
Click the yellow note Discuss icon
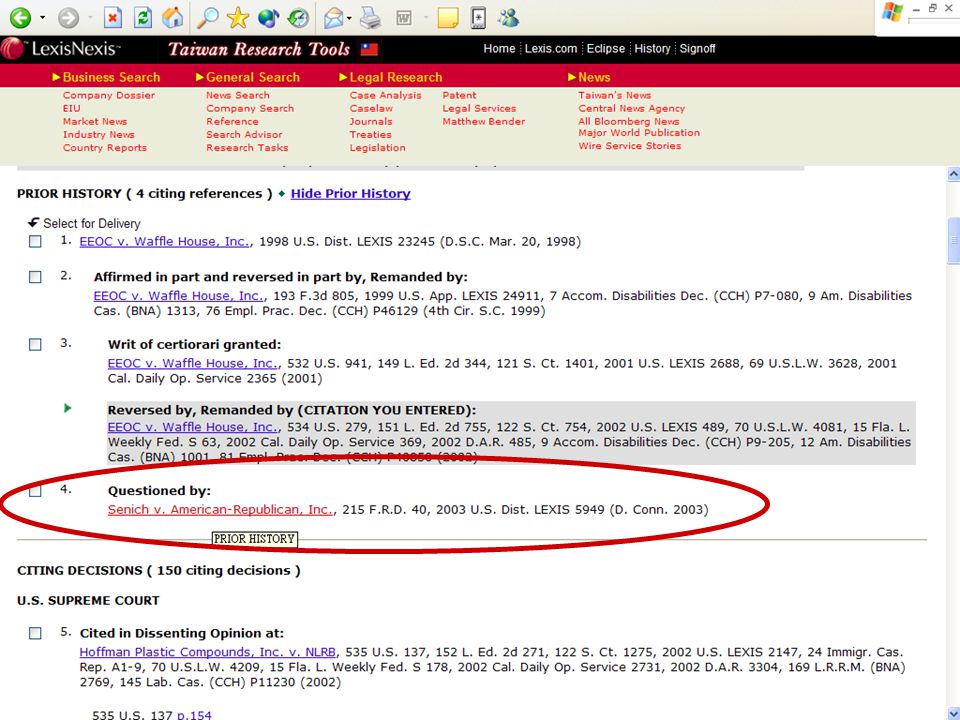point(448,18)
